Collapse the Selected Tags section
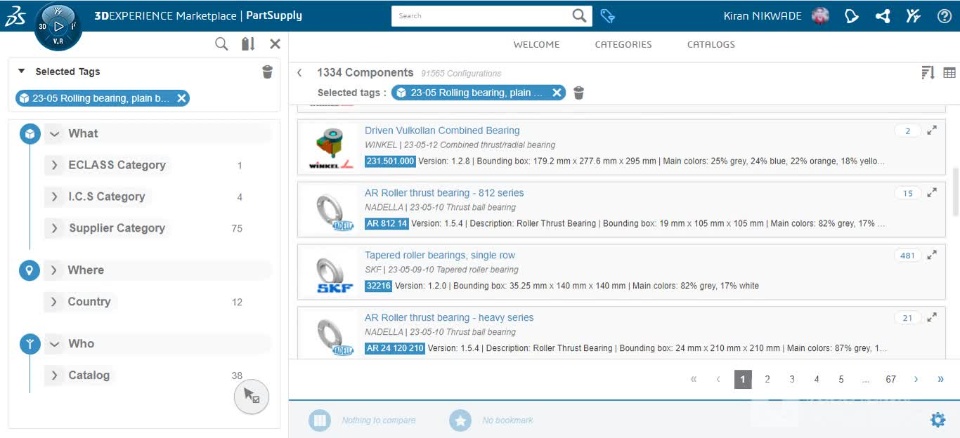 [21, 71]
